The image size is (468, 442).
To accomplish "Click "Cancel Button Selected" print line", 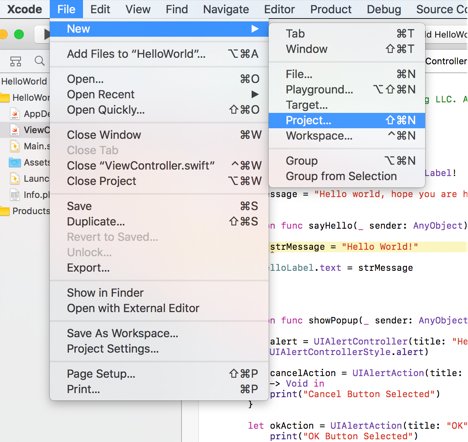I will point(355,394).
